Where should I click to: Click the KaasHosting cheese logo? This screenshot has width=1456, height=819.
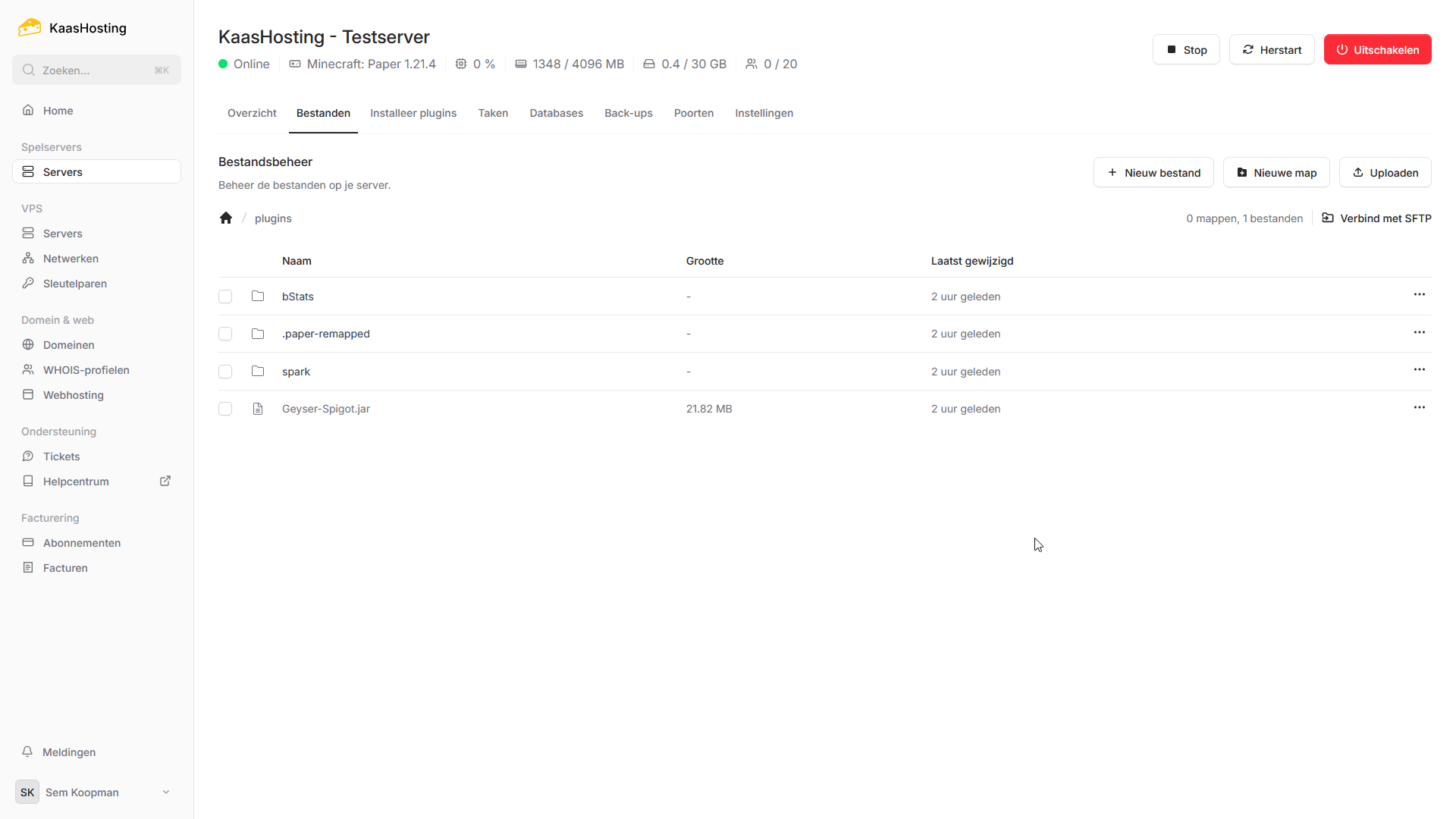(30, 28)
